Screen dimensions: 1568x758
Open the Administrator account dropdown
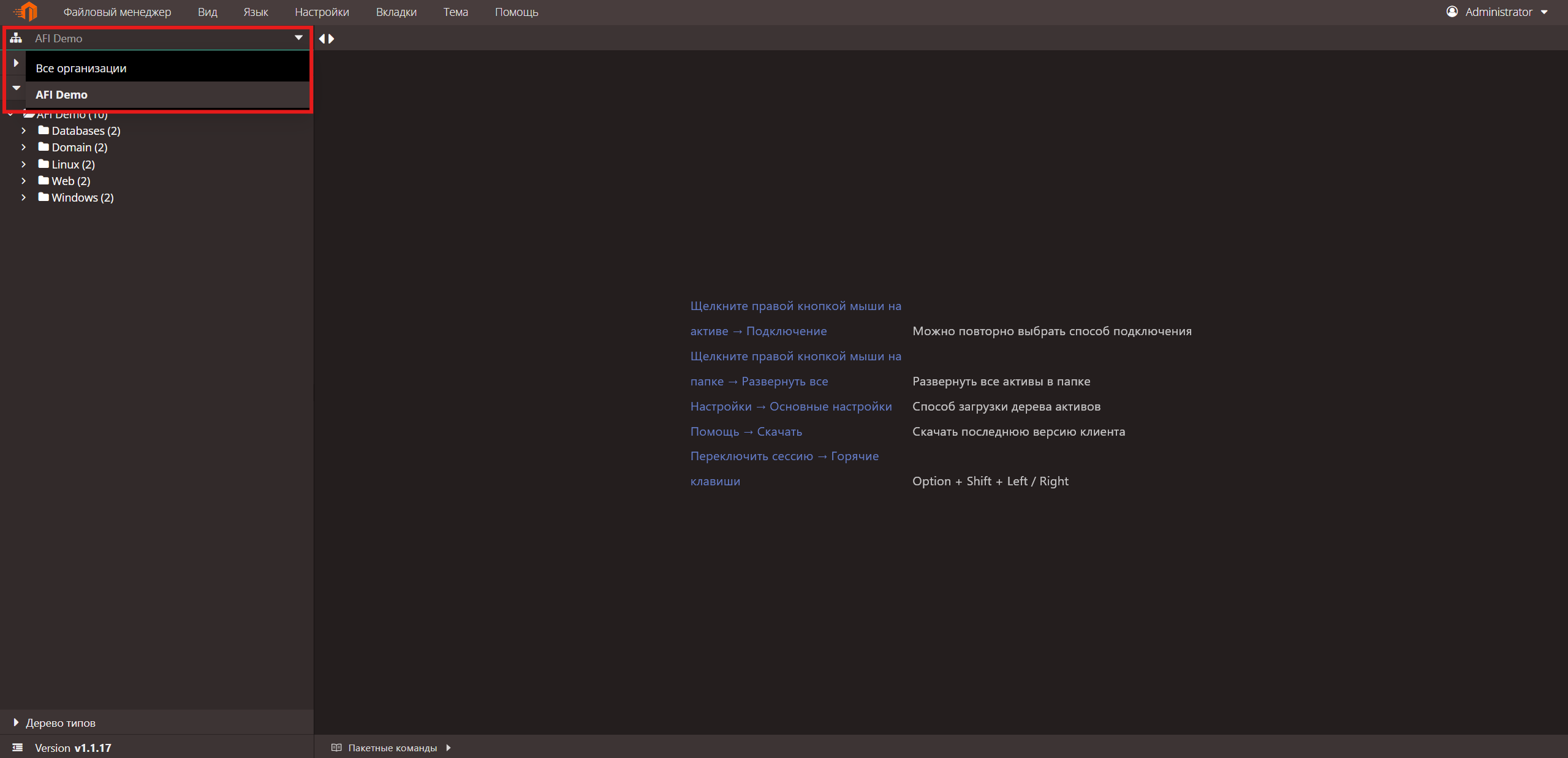coord(1544,12)
